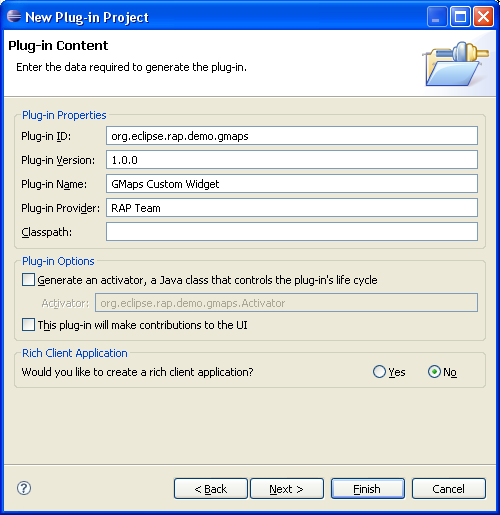Click the Rich Client Application group label
The image size is (500, 515).
tap(75, 353)
